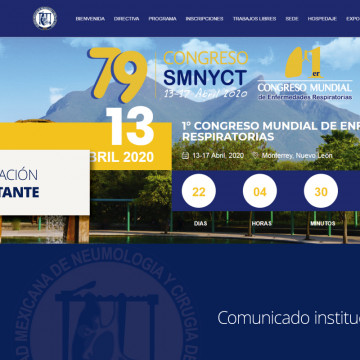Click the countdown circle showing 30 minutes
Screen dimensions: 360x360
321,191
